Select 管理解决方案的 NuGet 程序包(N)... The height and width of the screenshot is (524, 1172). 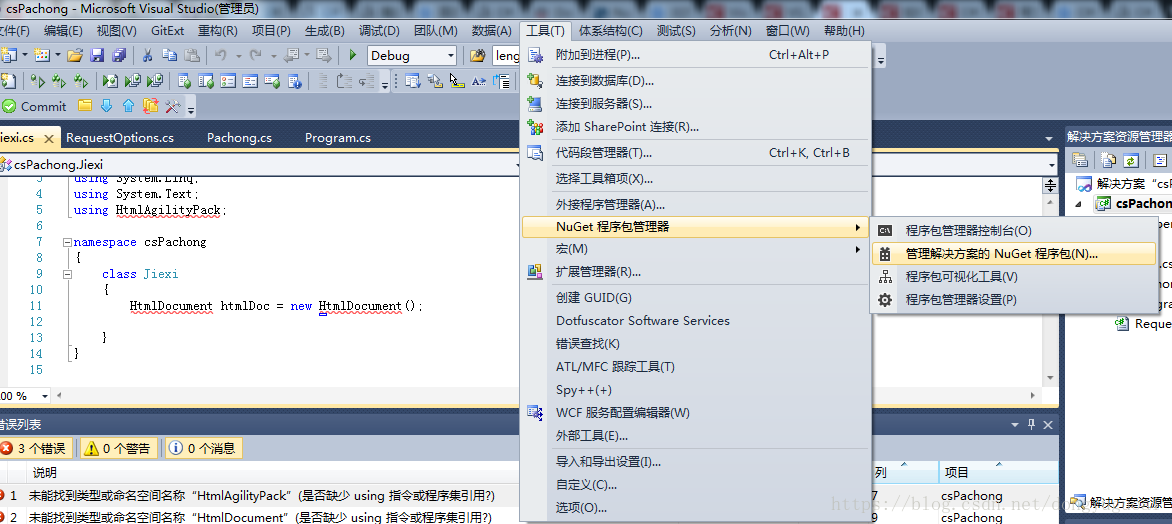click(1014, 253)
